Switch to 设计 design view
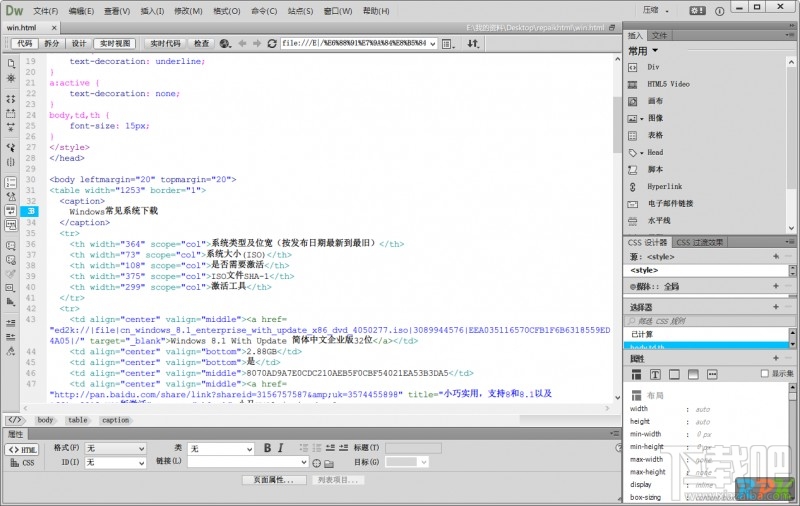Screen dimensions: 800x506 pos(79,44)
